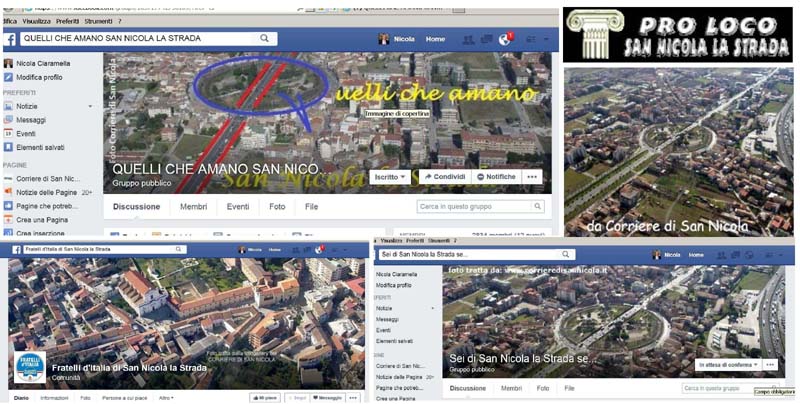800x404 pixels.
Task: Click Pagine che potreb... icon in top sidebar
Action: tap(8, 206)
